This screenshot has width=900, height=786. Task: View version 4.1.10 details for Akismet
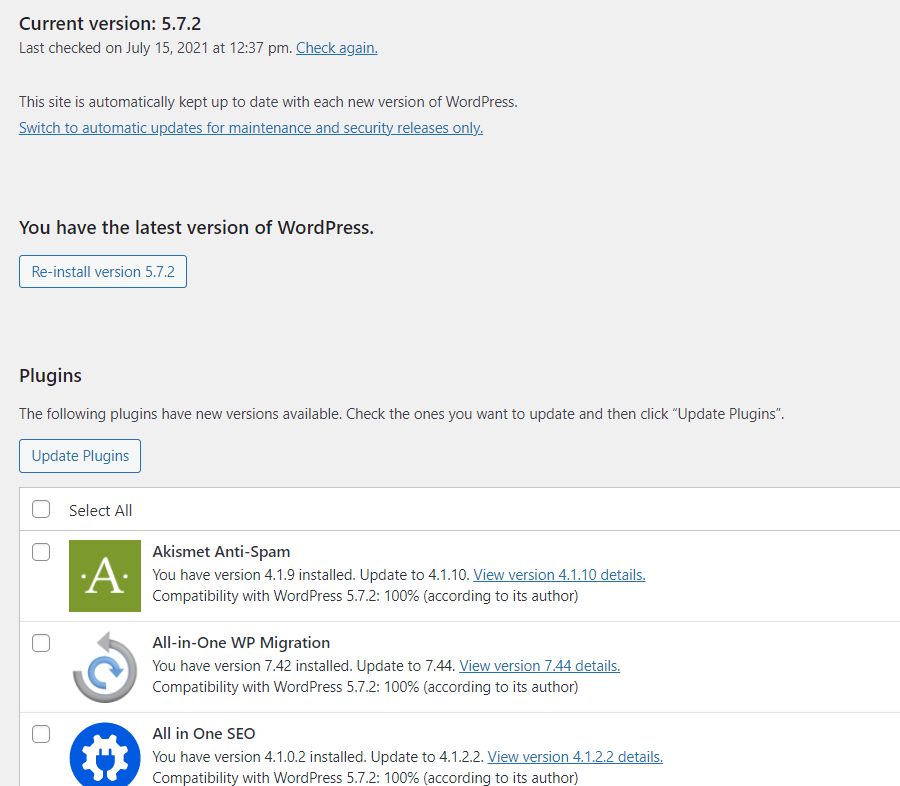559,575
